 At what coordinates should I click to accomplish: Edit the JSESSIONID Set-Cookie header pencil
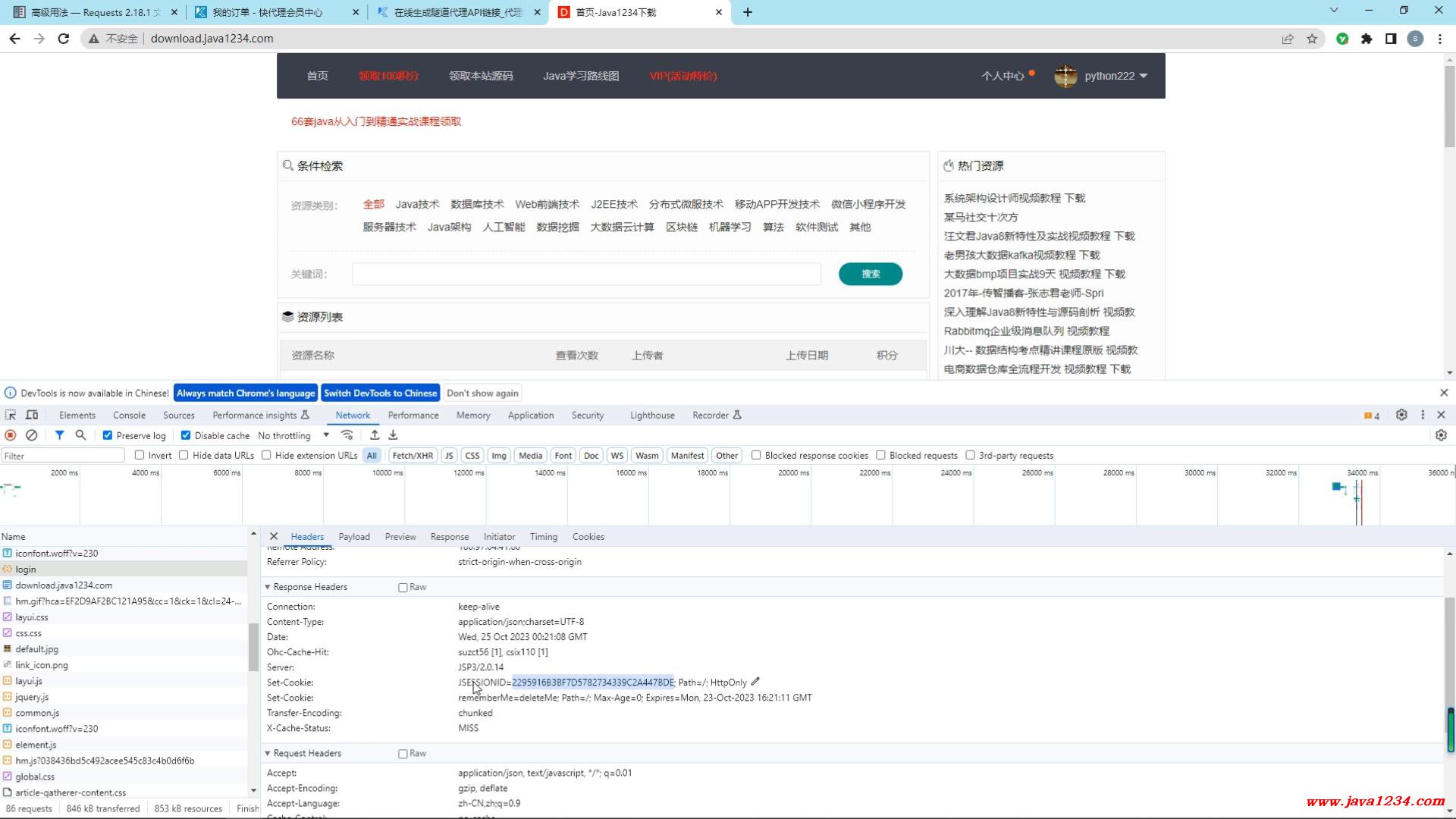pos(755,682)
